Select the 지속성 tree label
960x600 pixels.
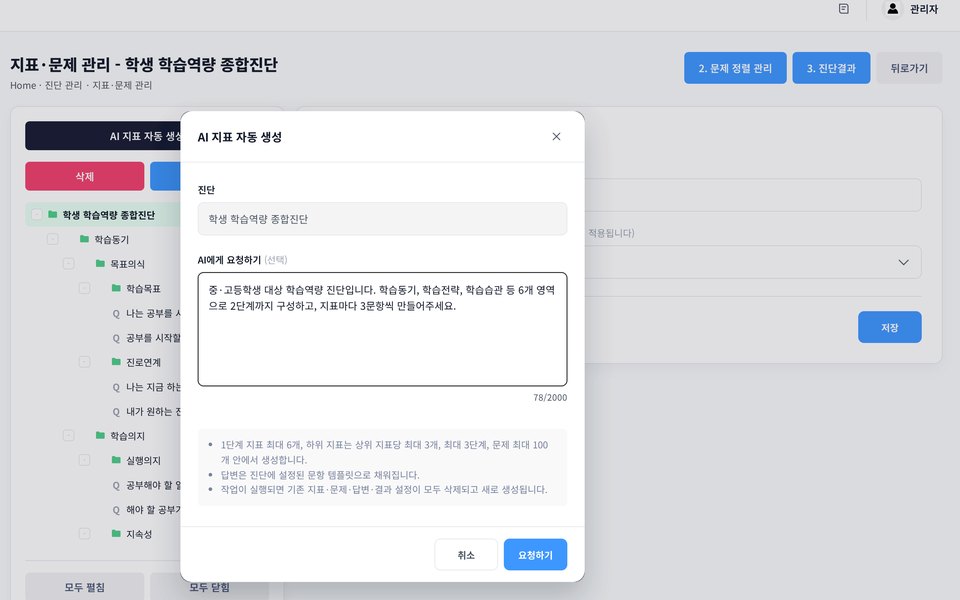pyautogui.click(x=139, y=534)
